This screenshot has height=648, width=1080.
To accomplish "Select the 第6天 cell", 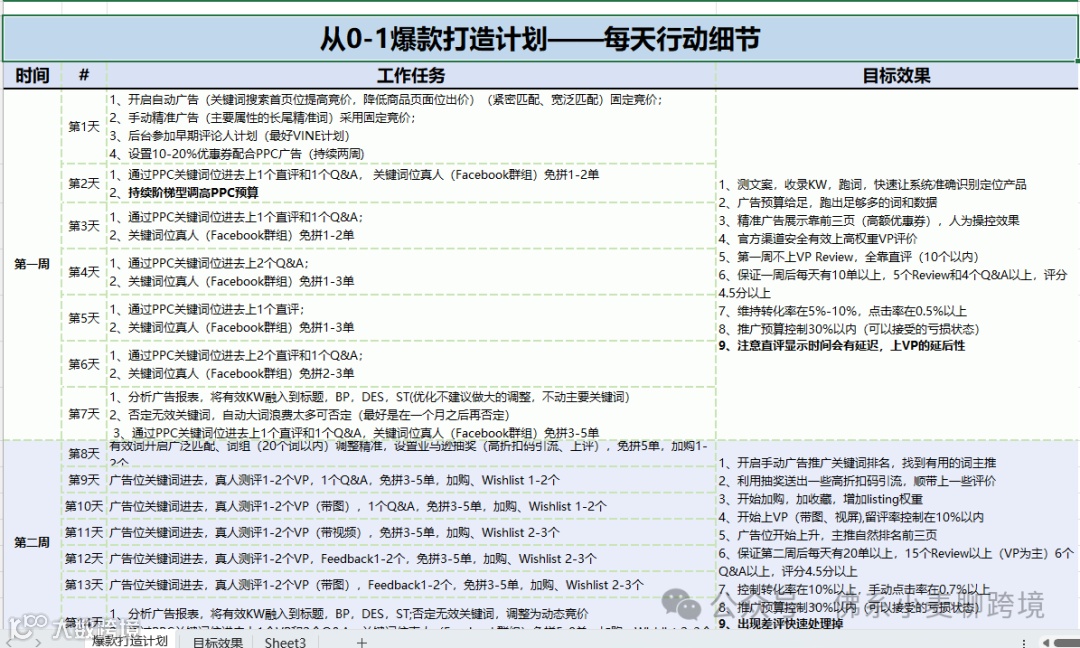I will (x=84, y=364).
